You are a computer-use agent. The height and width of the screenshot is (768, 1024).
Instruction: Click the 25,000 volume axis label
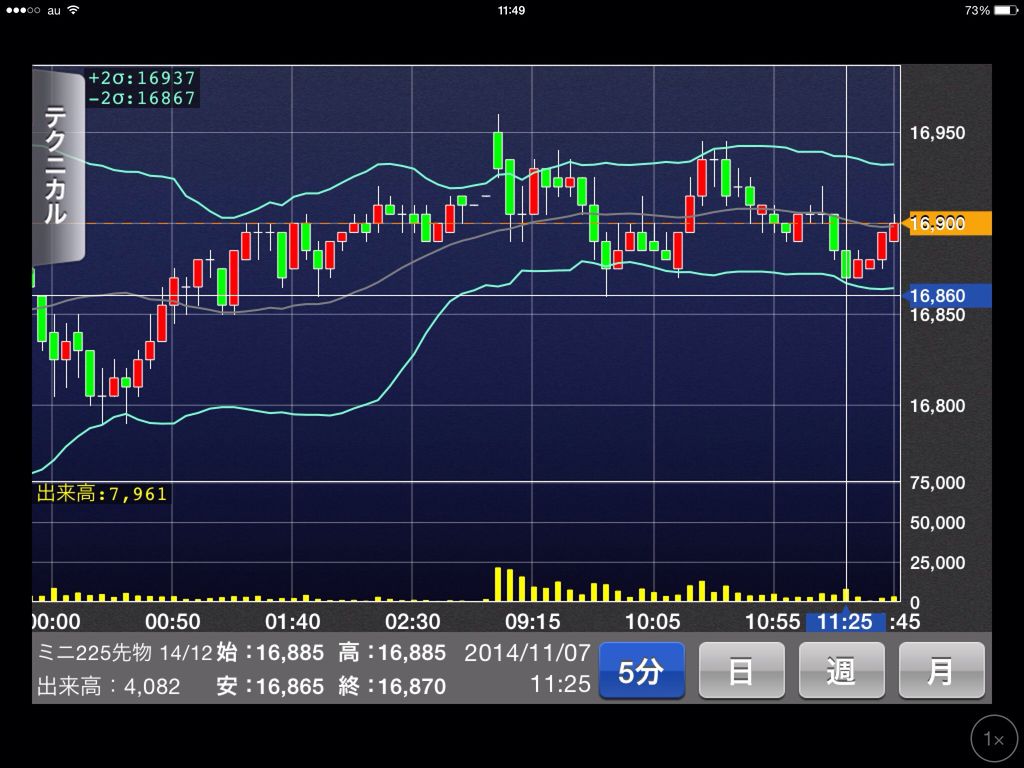[x=937, y=562]
